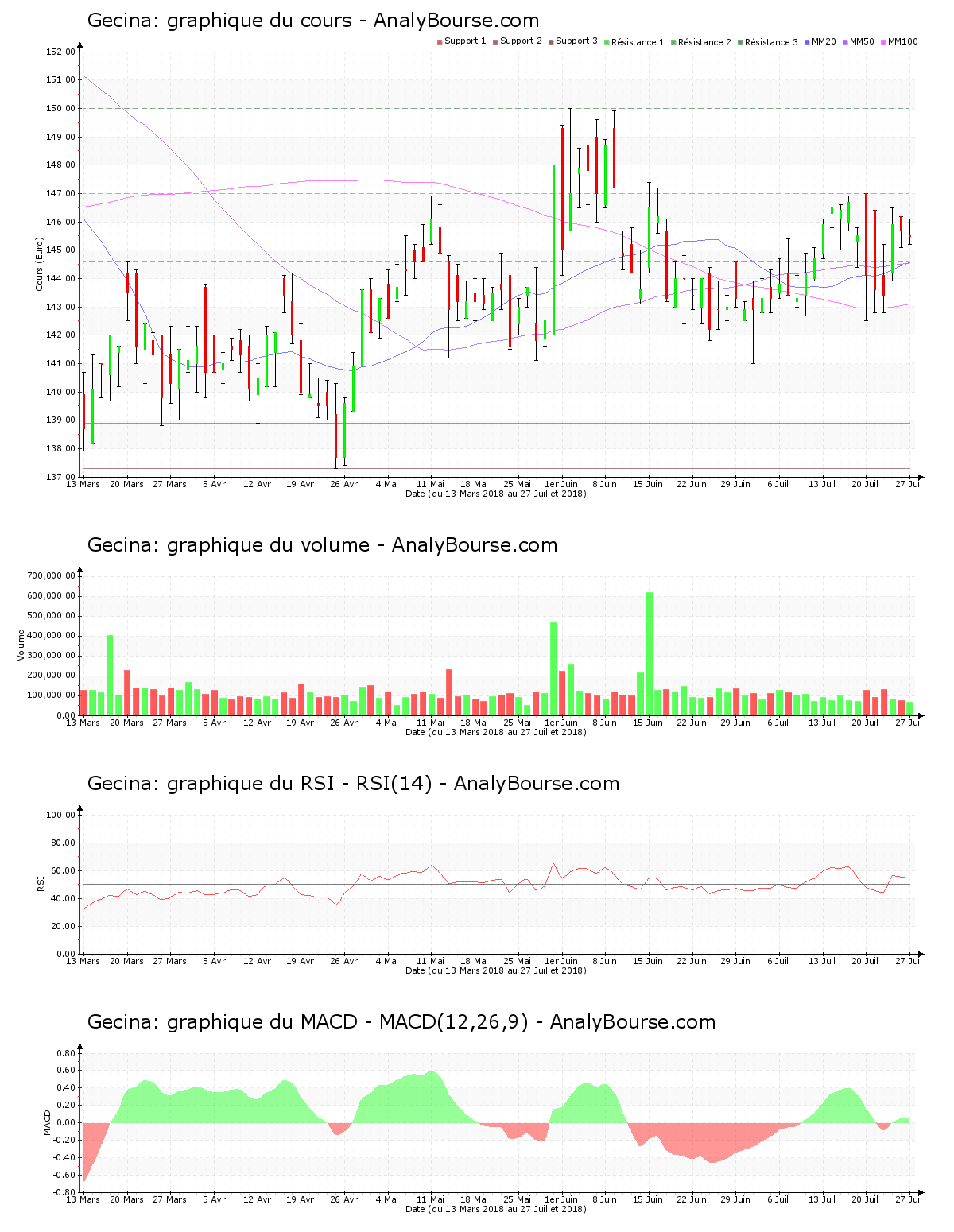
Task: Click '27 Juil' on MACD chart date axis
Action: tap(909, 1199)
